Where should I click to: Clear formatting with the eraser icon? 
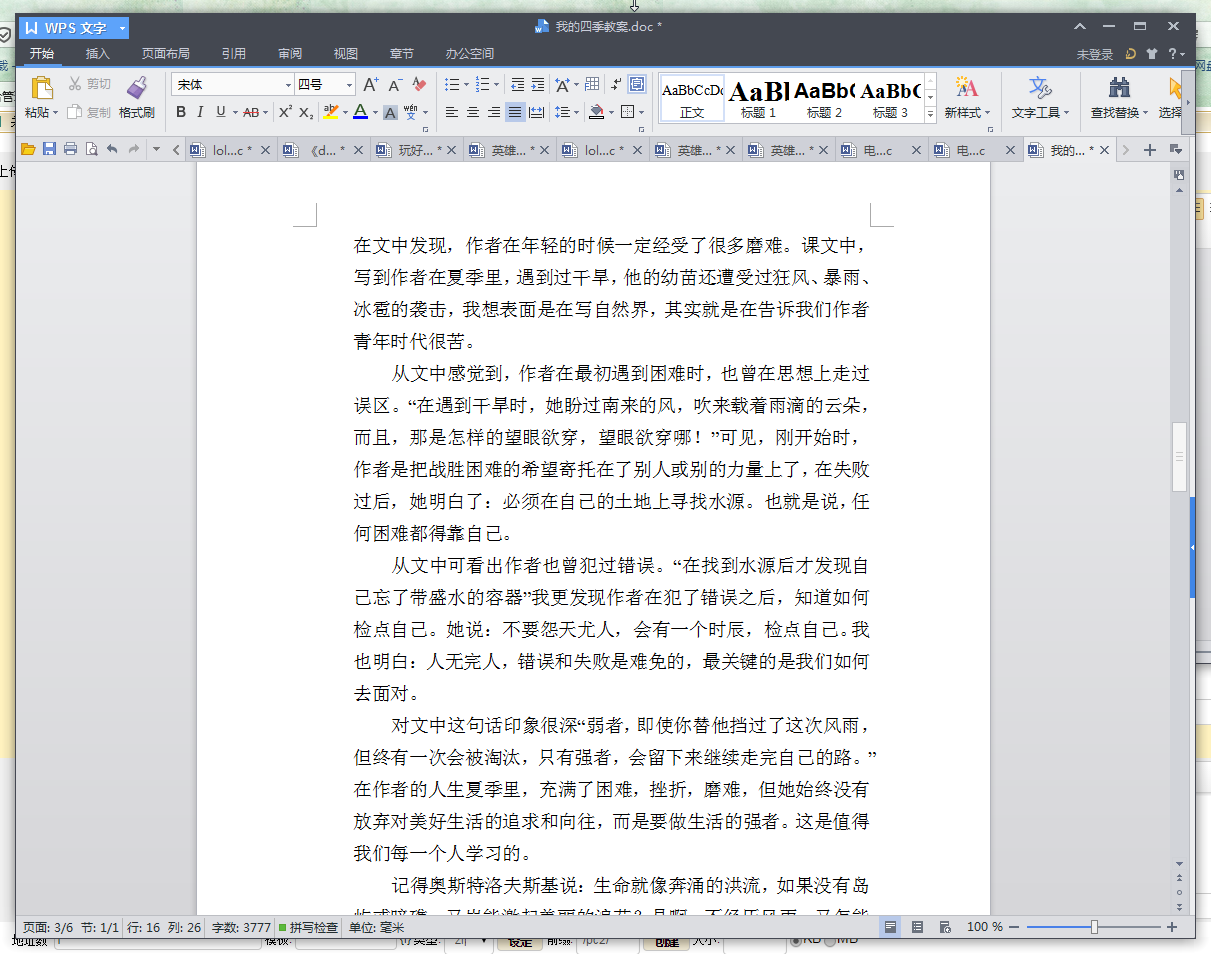tap(419, 85)
